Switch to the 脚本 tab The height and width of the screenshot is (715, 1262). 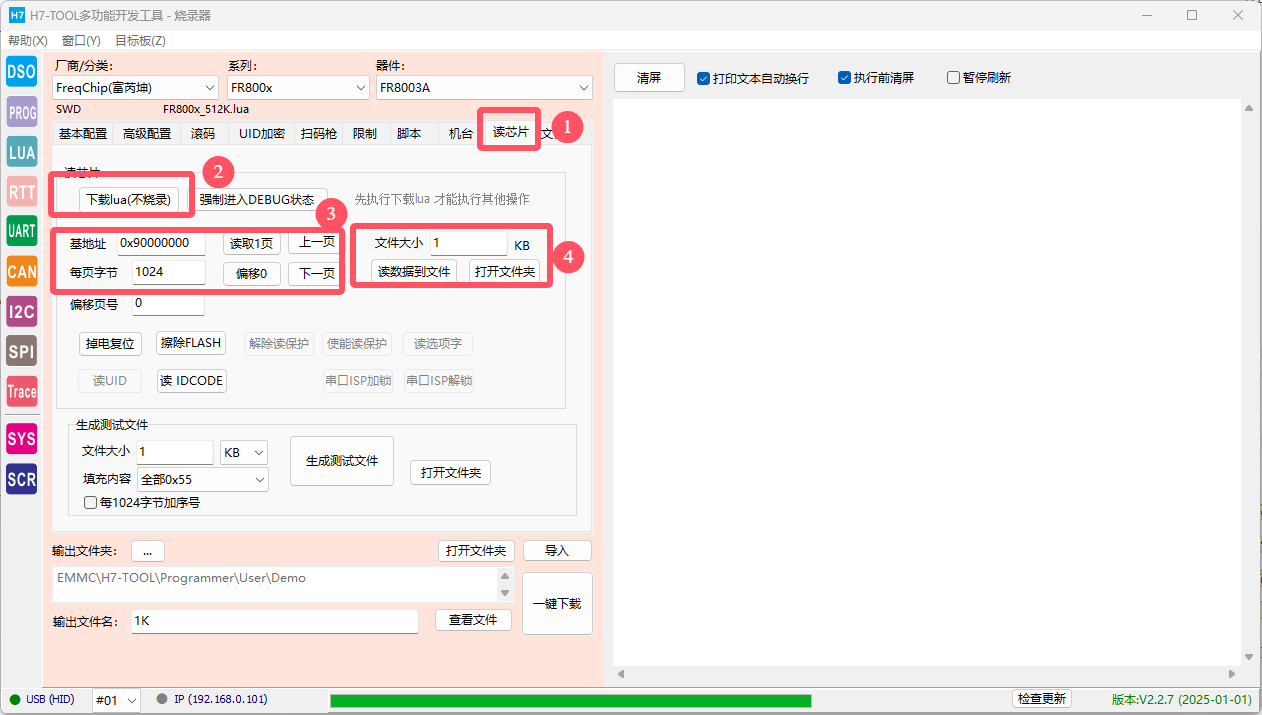[409, 134]
